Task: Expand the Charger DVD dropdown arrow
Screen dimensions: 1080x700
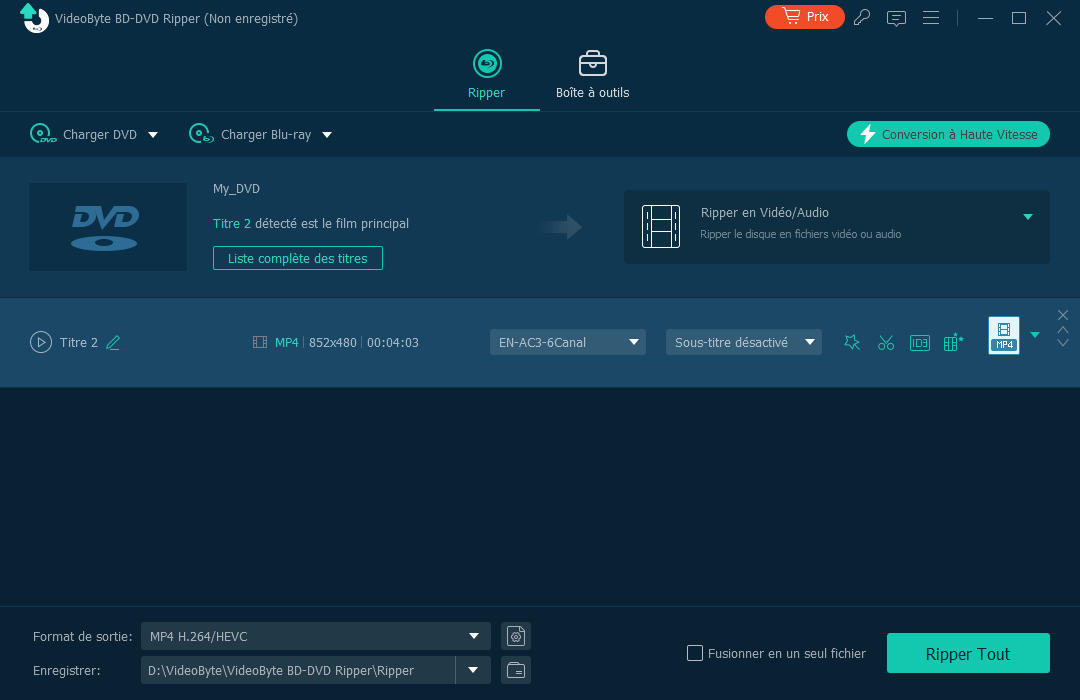Action: click(x=153, y=134)
